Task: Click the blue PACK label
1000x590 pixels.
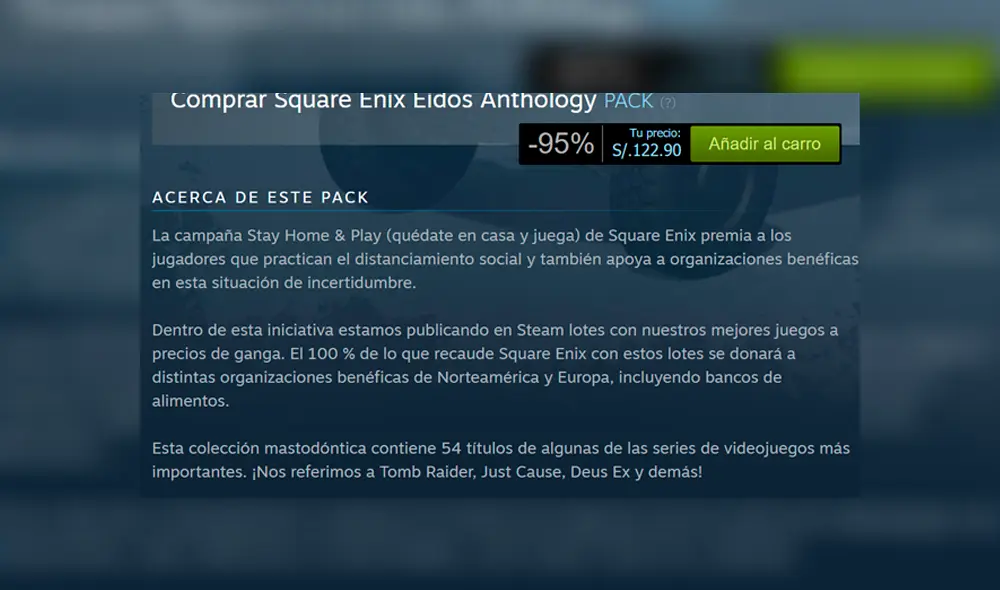Action: [x=628, y=101]
